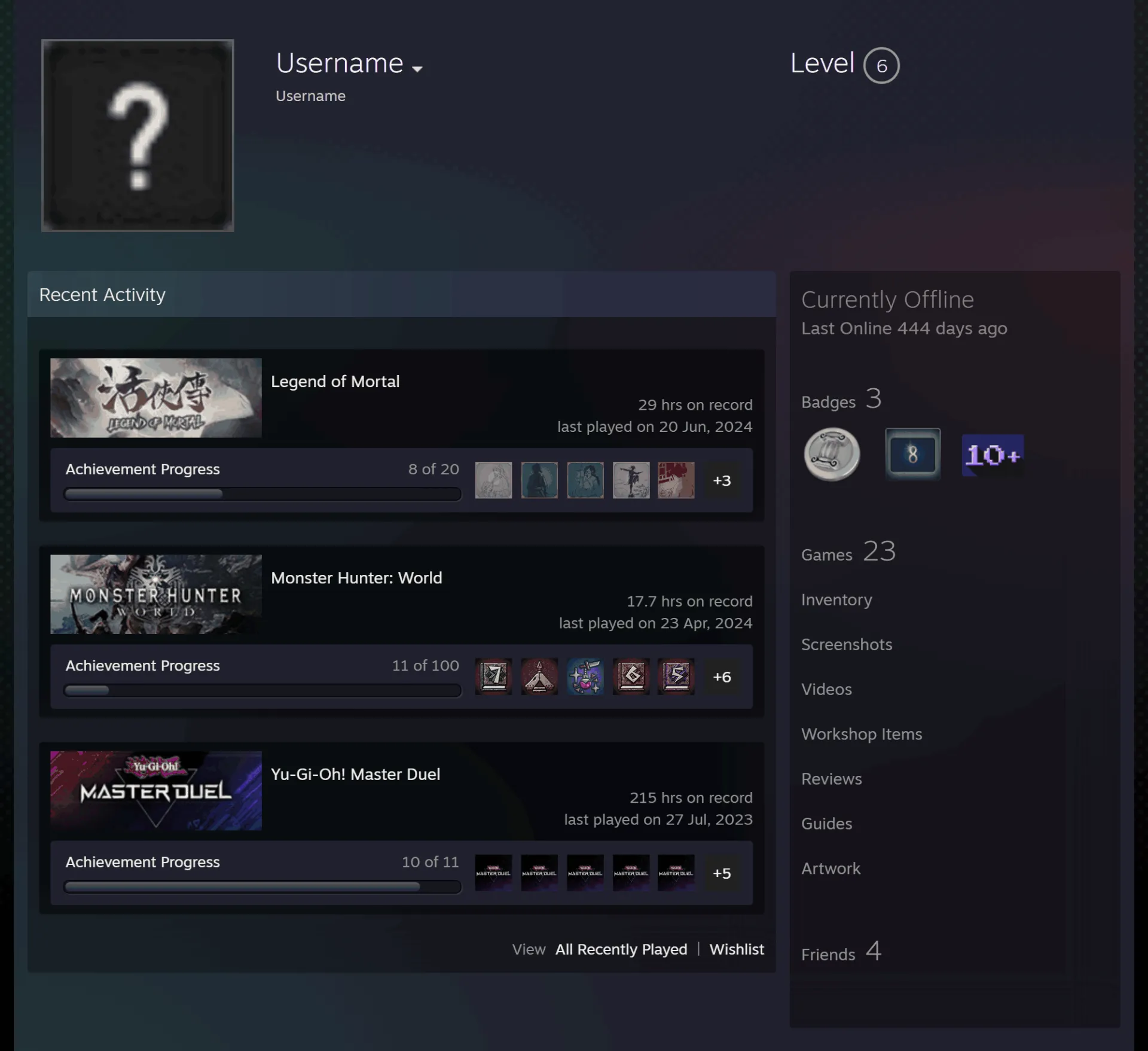
Task: Open the Guides page
Action: (826, 824)
